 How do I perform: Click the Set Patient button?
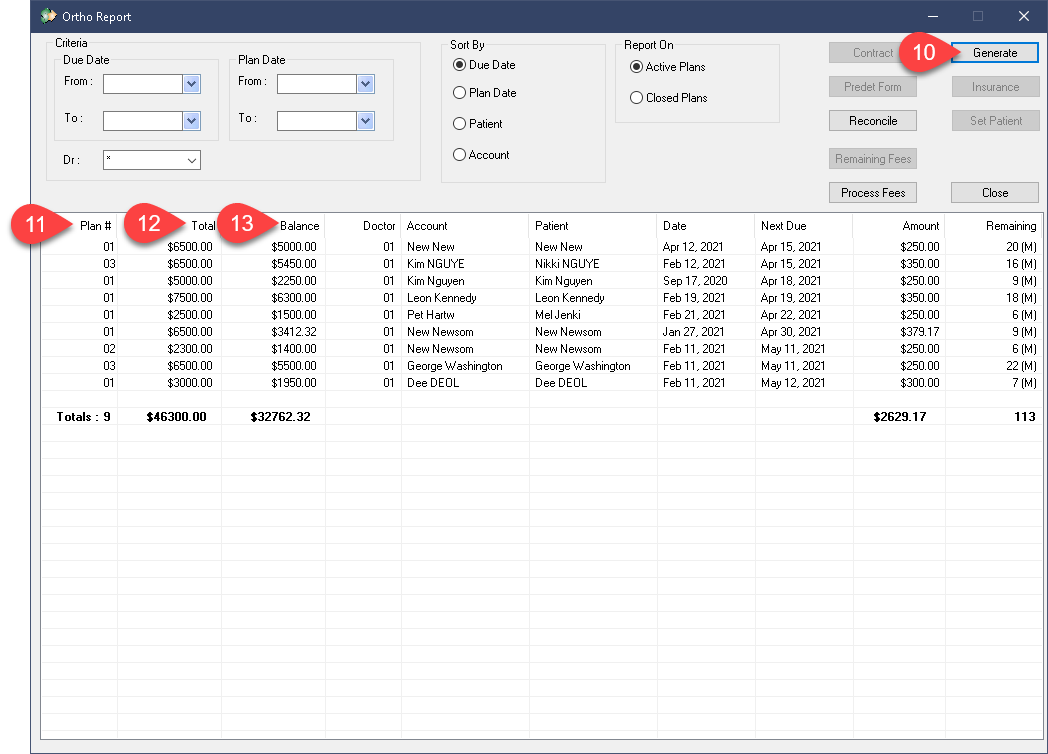tap(995, 121)
